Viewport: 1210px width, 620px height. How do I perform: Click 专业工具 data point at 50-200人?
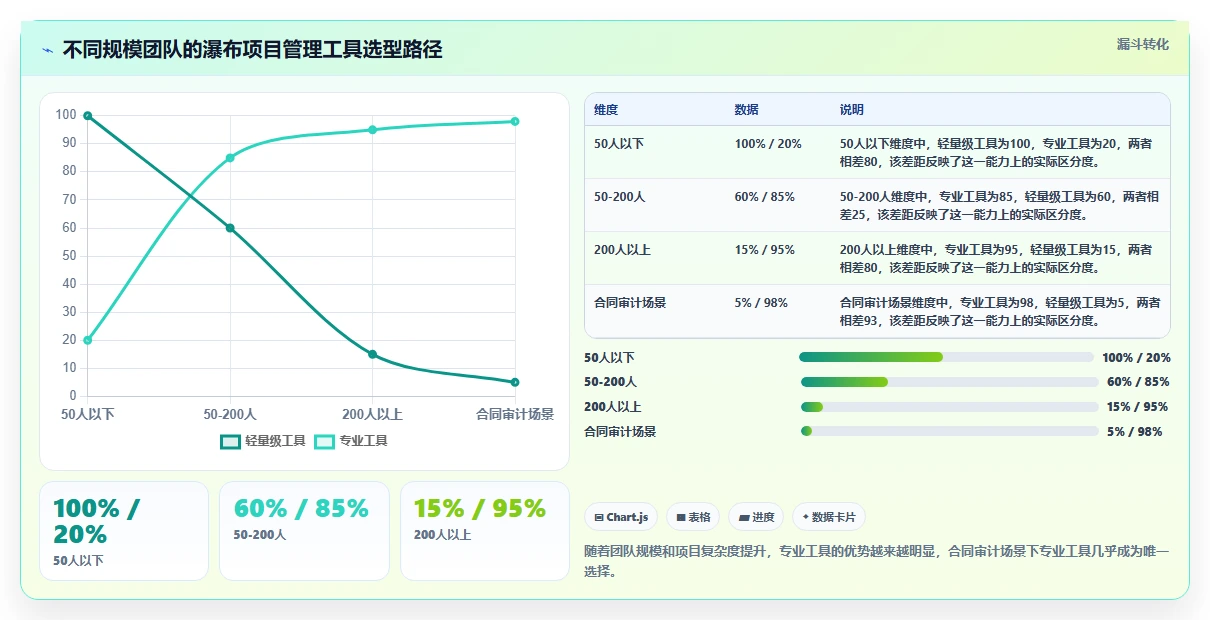230,158
